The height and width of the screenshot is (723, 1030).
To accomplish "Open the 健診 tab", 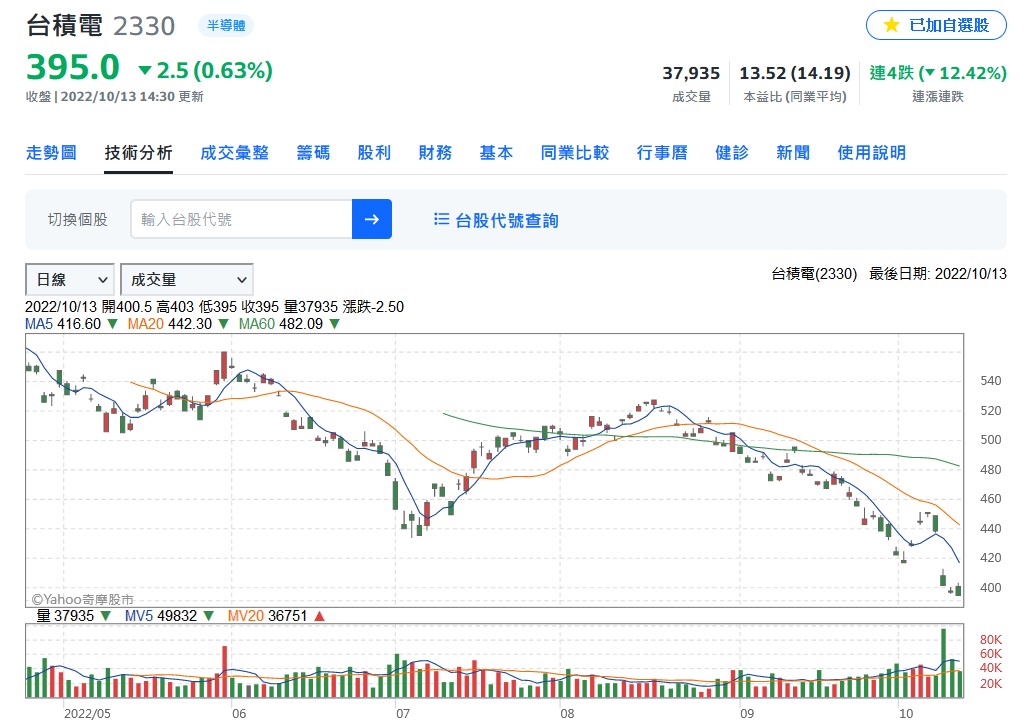I will [732, 153].
